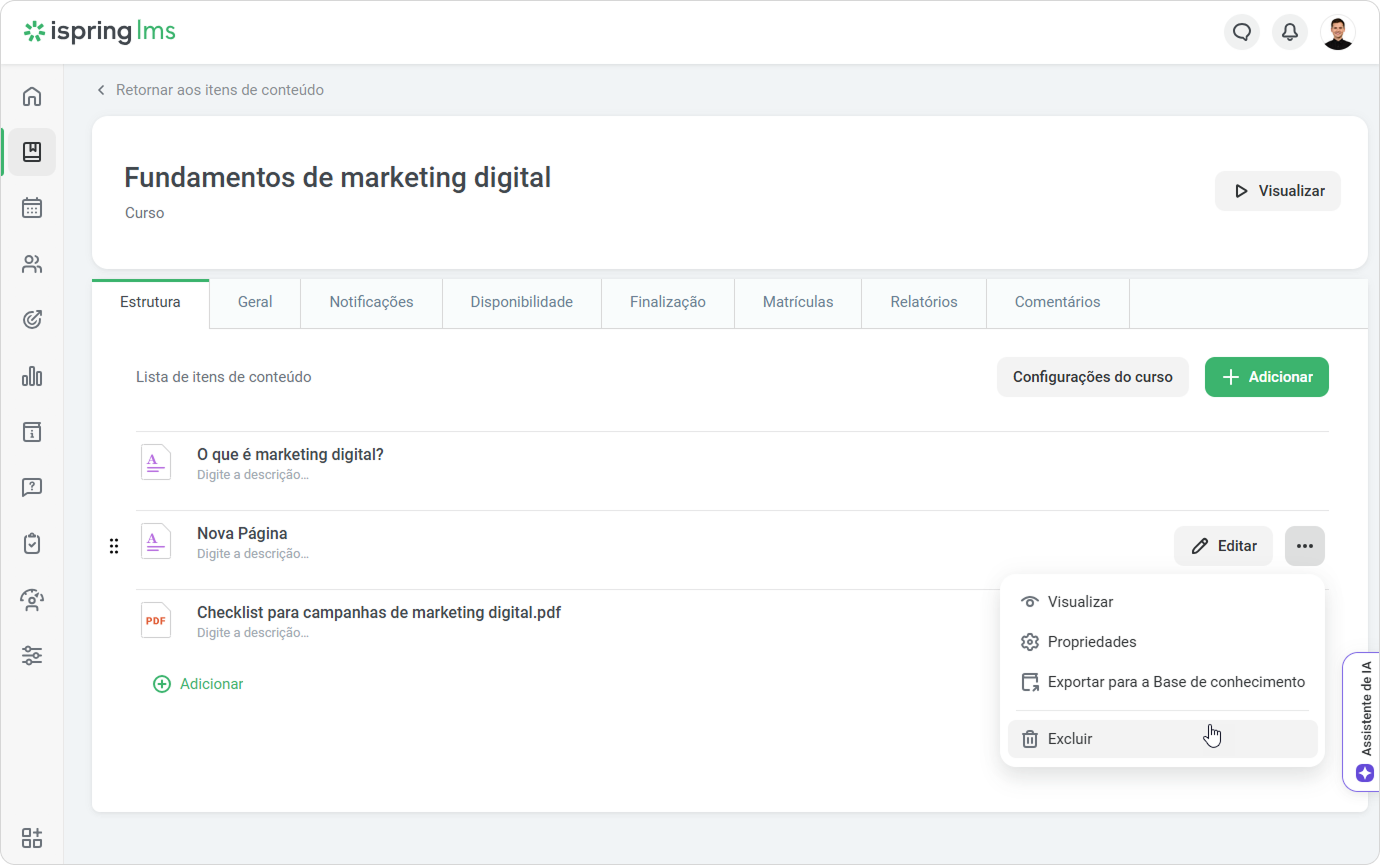This screenshot has height=865, width=1380.
Task: Click Configurações do curso button
Action: [1093, 377]
